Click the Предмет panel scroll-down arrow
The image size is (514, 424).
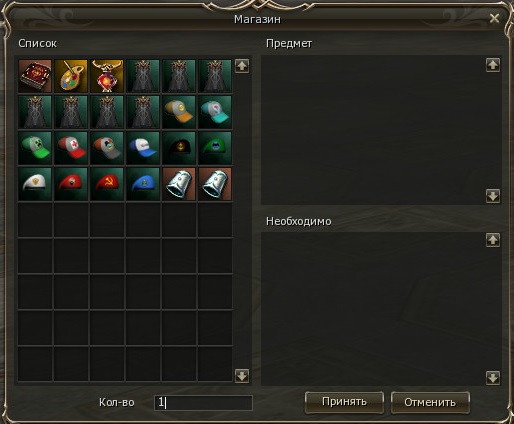click(493, 196)
